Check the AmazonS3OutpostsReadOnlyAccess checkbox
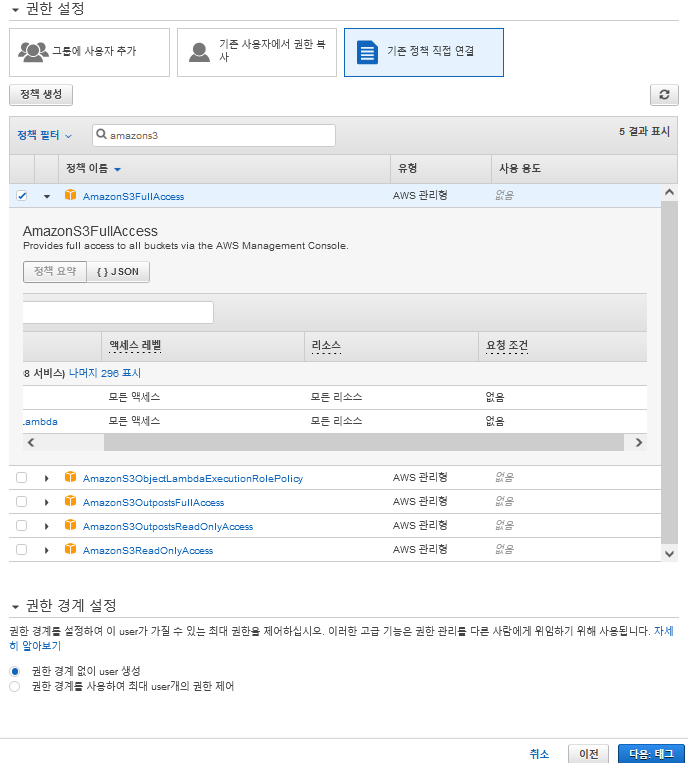Viewport: 688px width, 763px height. coord(21,526)
